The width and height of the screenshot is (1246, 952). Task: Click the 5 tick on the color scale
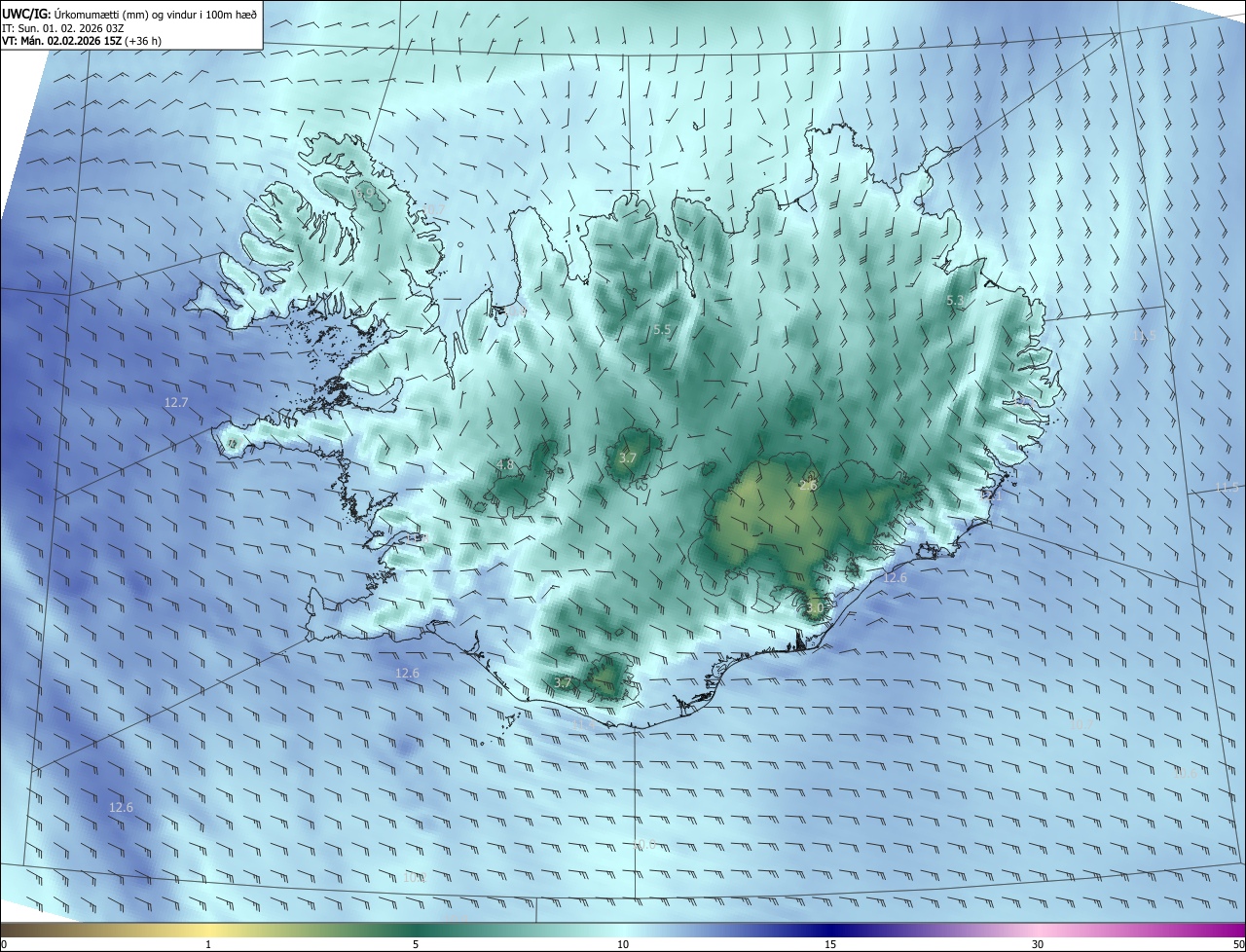pos(416,944)
